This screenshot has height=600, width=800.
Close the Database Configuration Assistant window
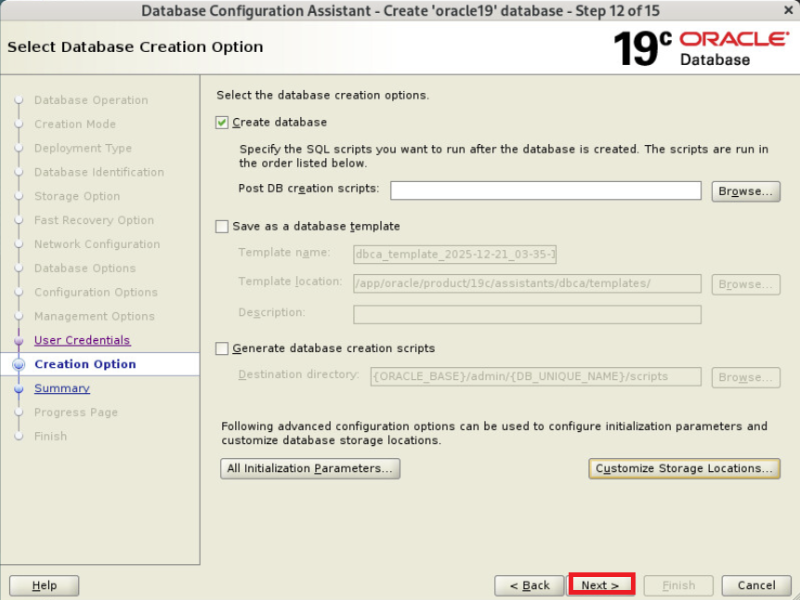coord(788,10)
